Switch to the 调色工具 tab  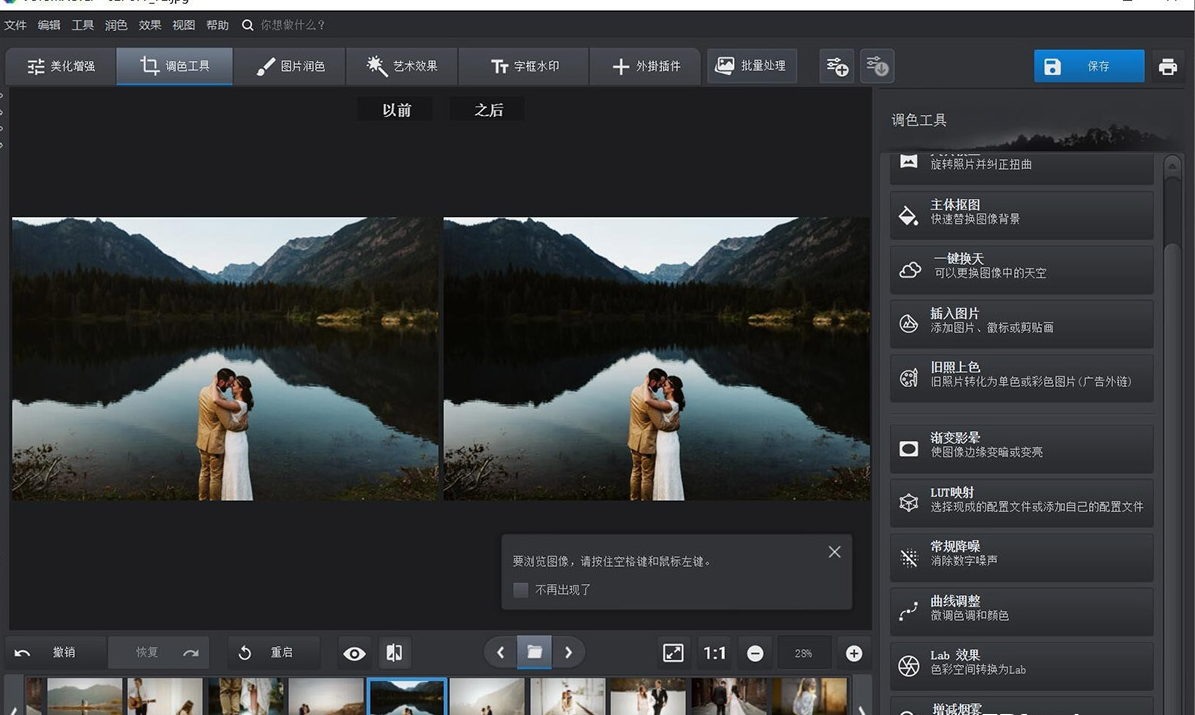point(175,66)
